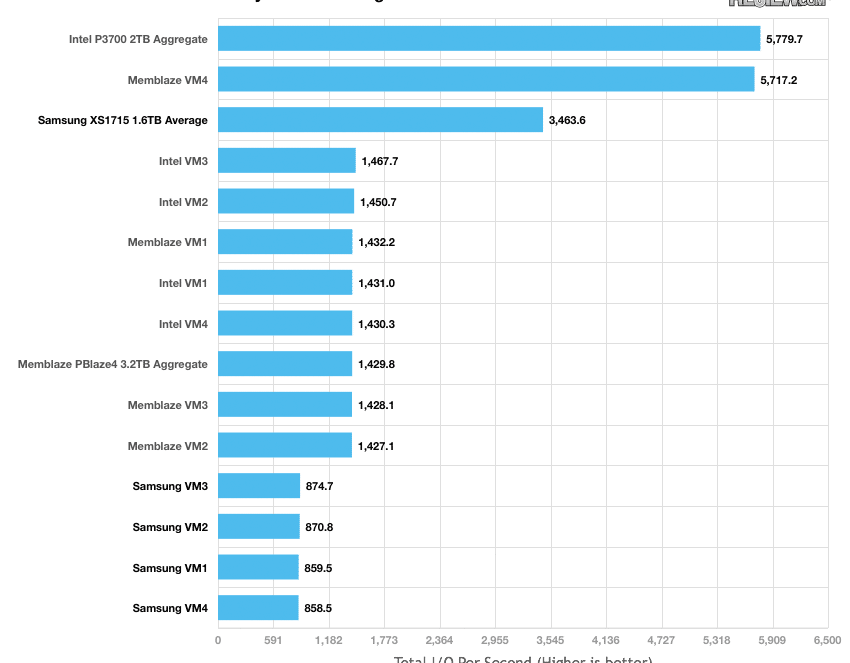Screen dimensions: 850x663
Task: Select the value "874.7"
Action: 319,486
